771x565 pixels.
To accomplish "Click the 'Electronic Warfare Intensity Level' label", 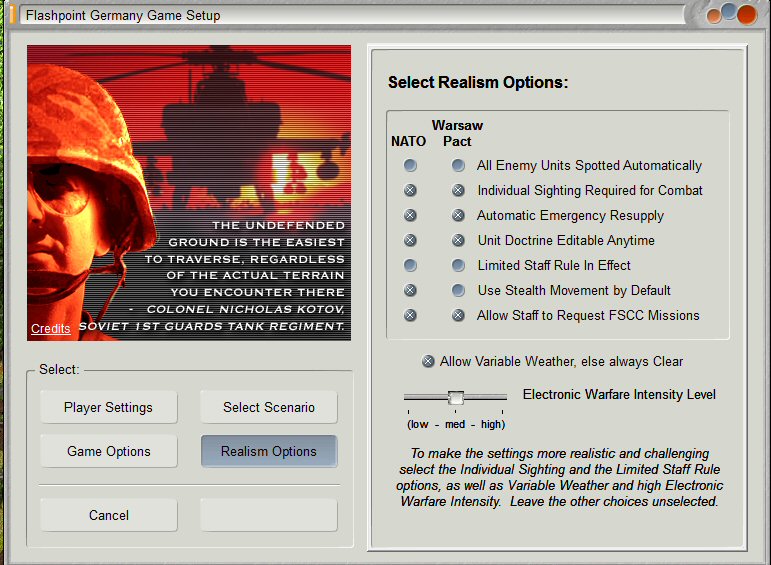I will click(x=619, y=394).
